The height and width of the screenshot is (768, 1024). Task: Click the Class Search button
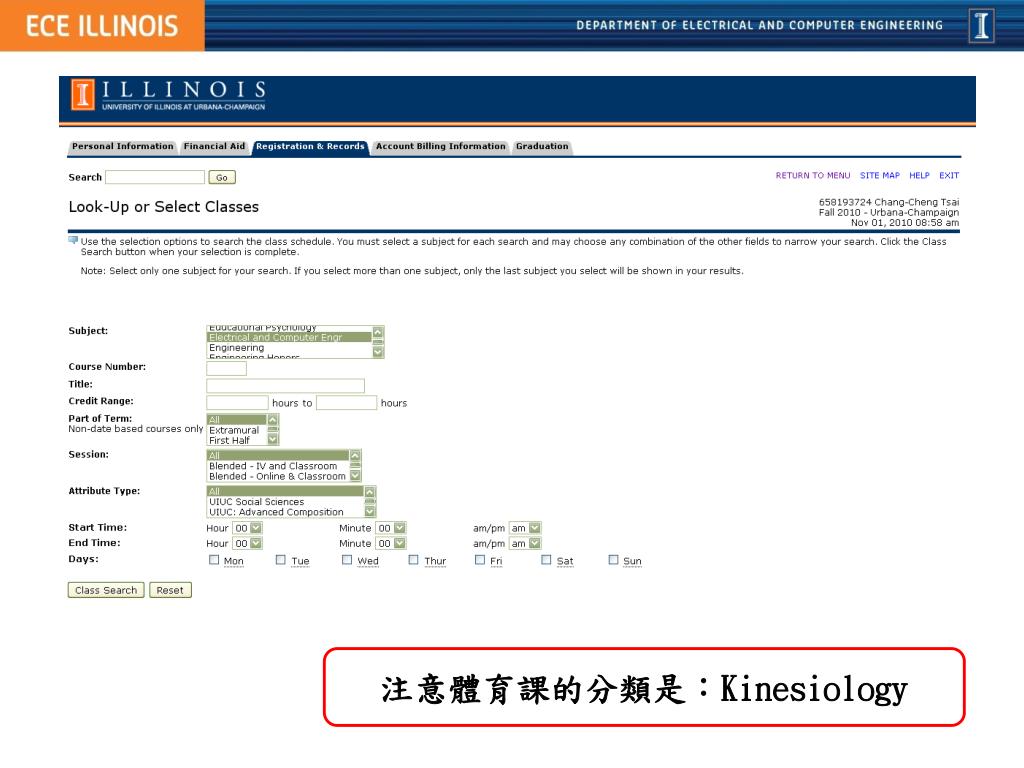[x=106, y=590]
